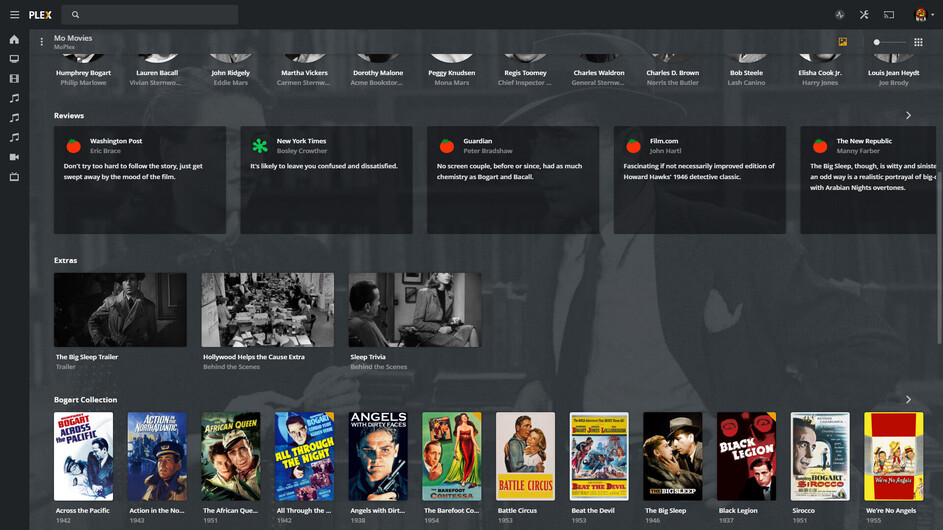Open the Live TV icon in sidebar
The height and width of the screenshot is (530, 943).
click(14, 177)
